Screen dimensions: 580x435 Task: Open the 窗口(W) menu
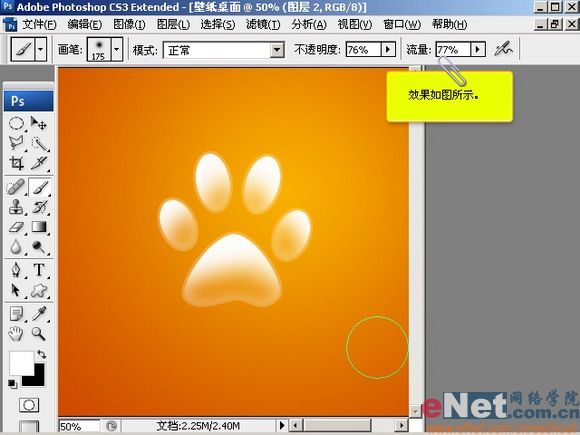coord(402,25)
